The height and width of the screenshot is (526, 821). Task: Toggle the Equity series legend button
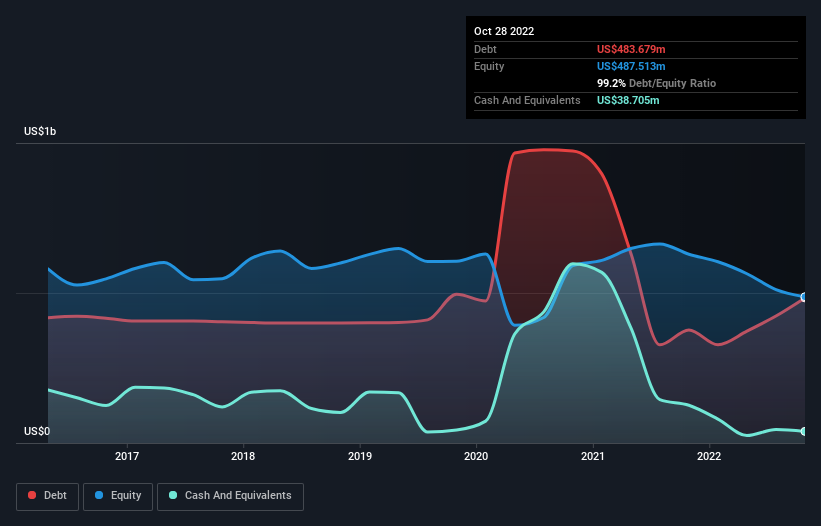118,496
